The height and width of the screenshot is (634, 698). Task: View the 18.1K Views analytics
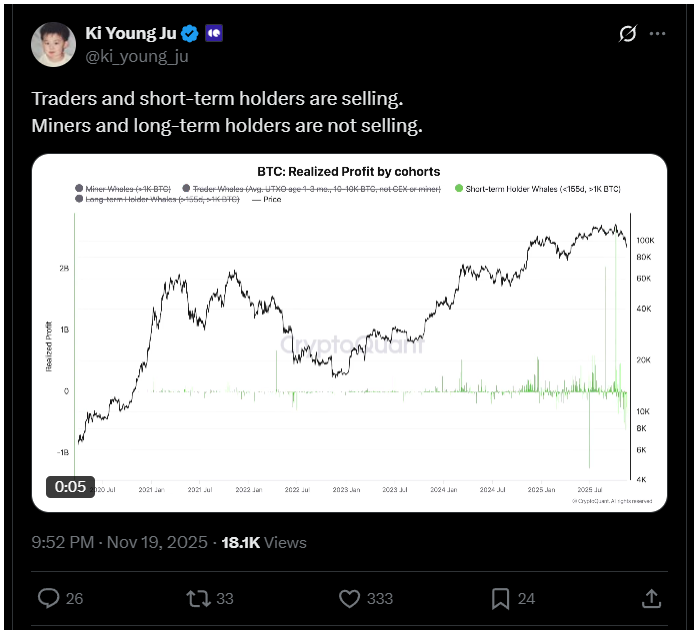(263, 542)
